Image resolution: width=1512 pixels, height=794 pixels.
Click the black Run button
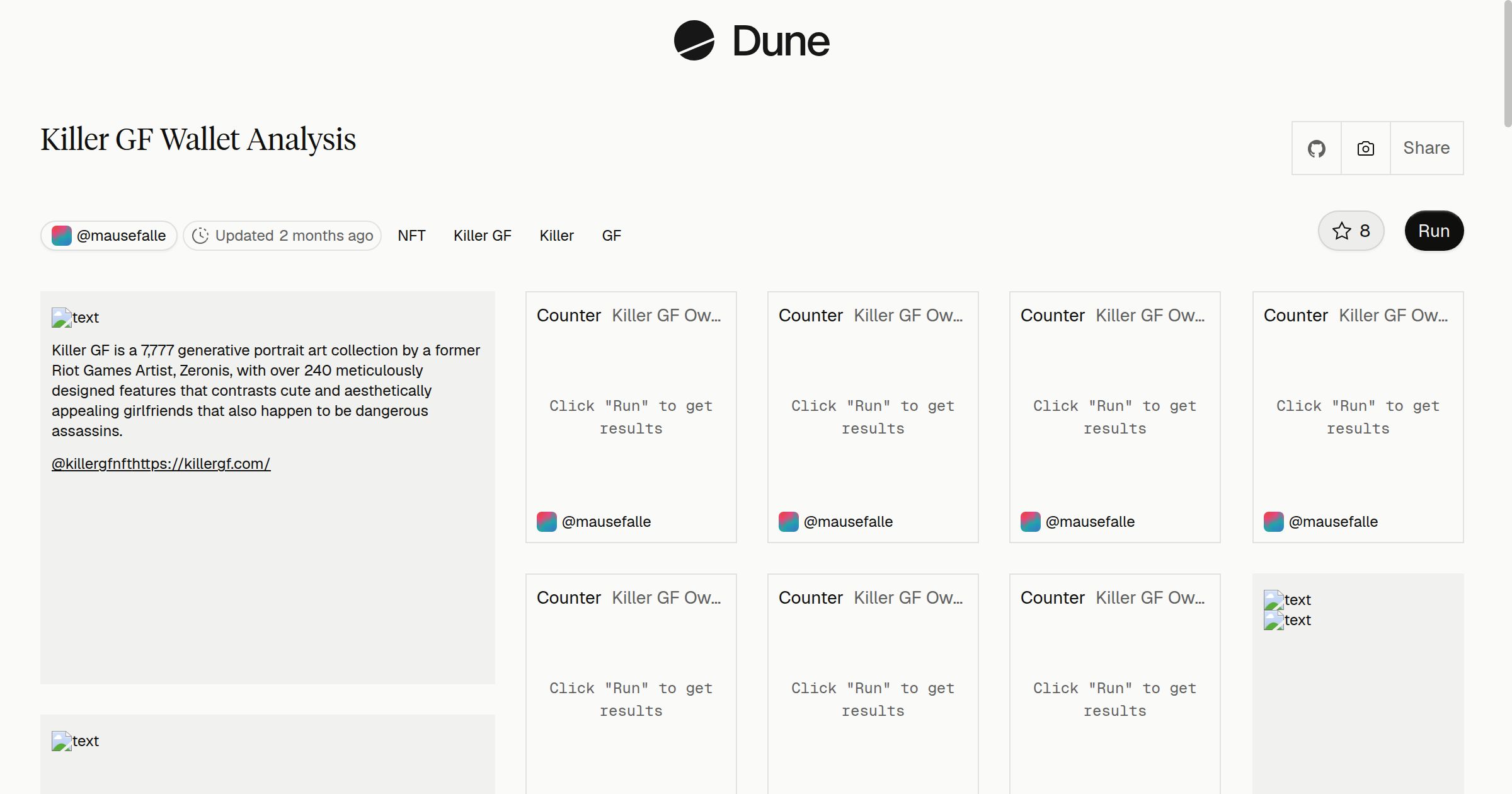1434,231
